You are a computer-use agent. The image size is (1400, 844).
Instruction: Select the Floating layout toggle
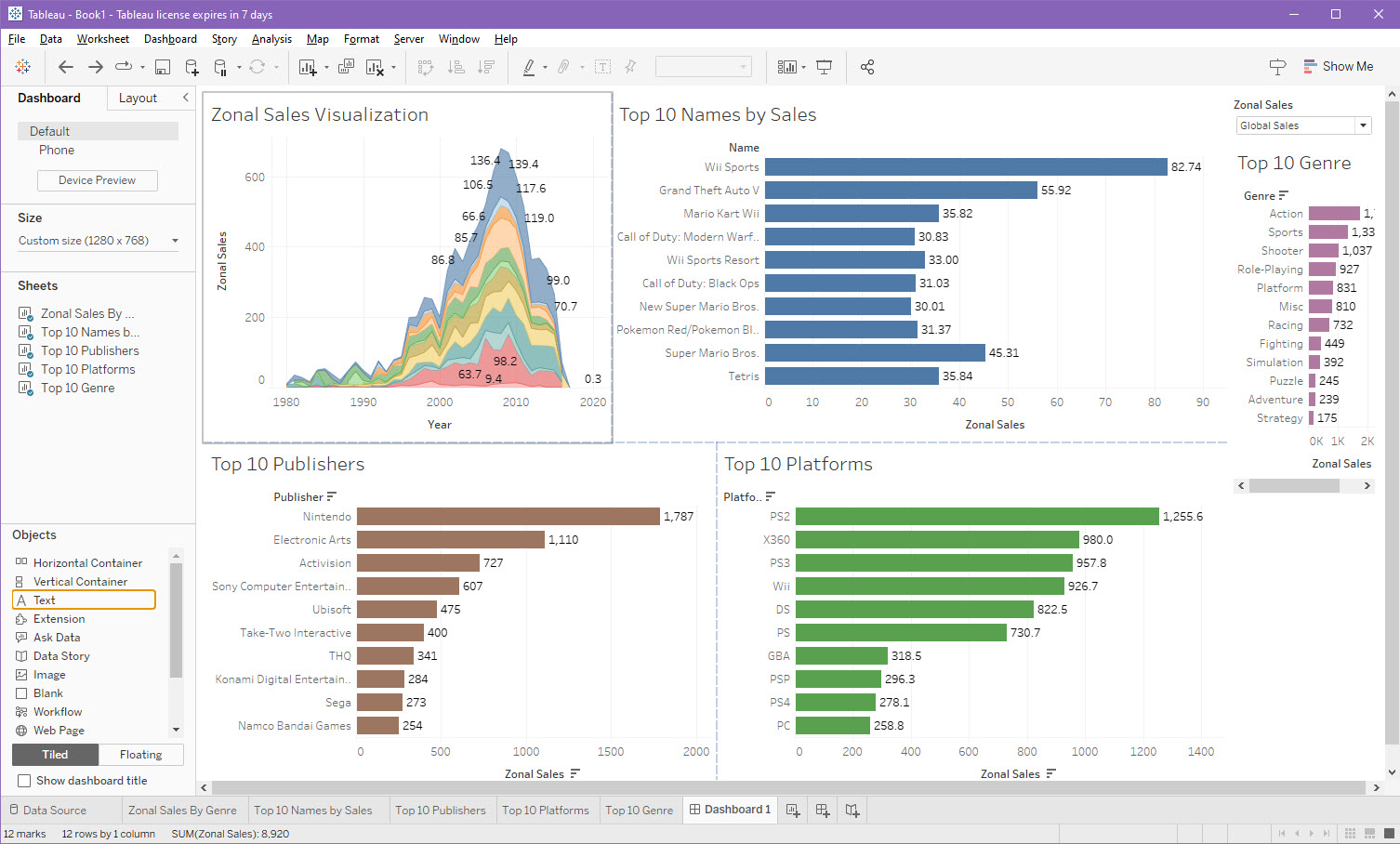[x=140, y=755]
